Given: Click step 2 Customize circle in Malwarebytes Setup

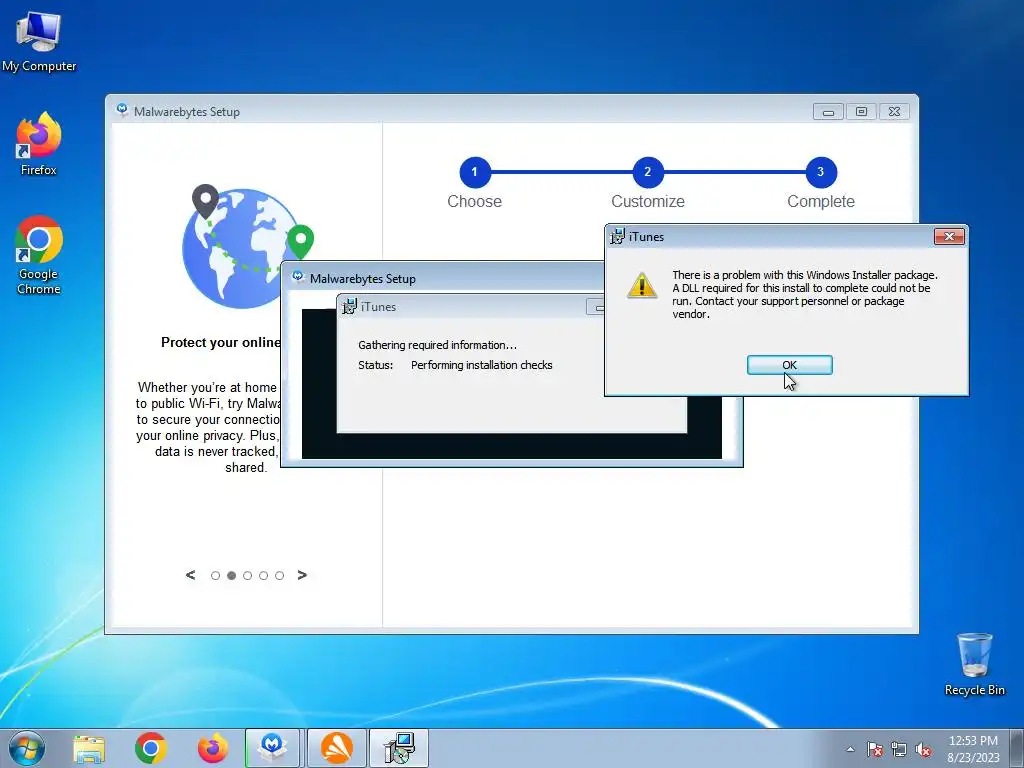Looking at the screenshot, I should click(x=648, y=172).
